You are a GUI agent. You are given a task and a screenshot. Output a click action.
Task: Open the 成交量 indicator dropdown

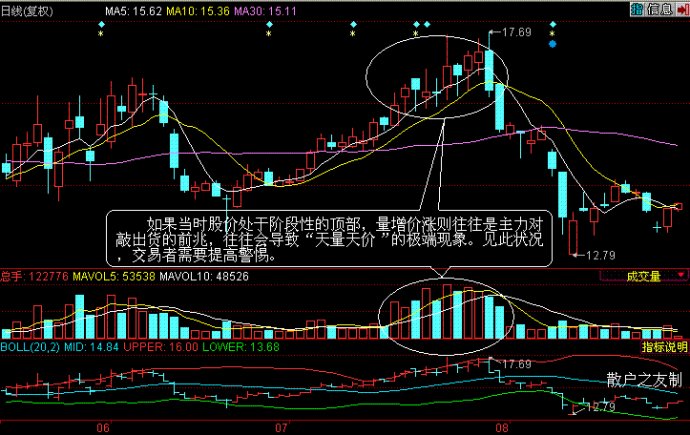tap(643, 276)
